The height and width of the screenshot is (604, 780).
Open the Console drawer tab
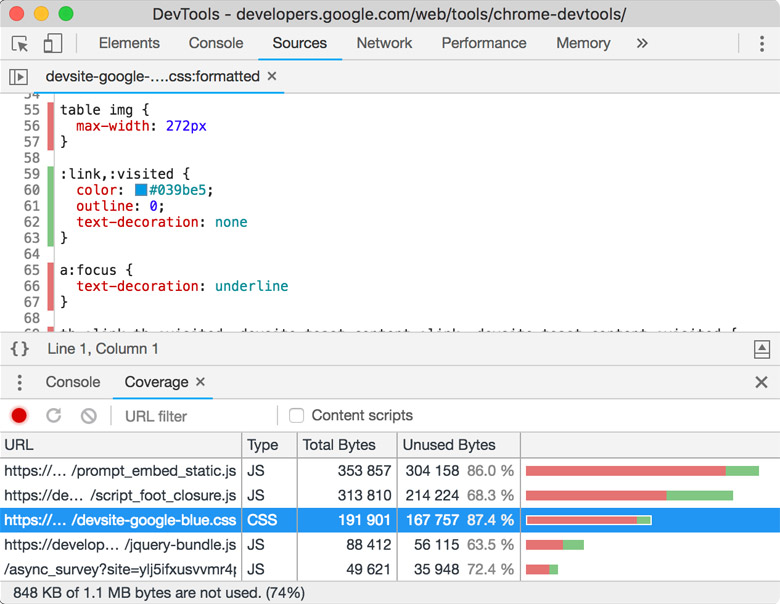[73, 383]
